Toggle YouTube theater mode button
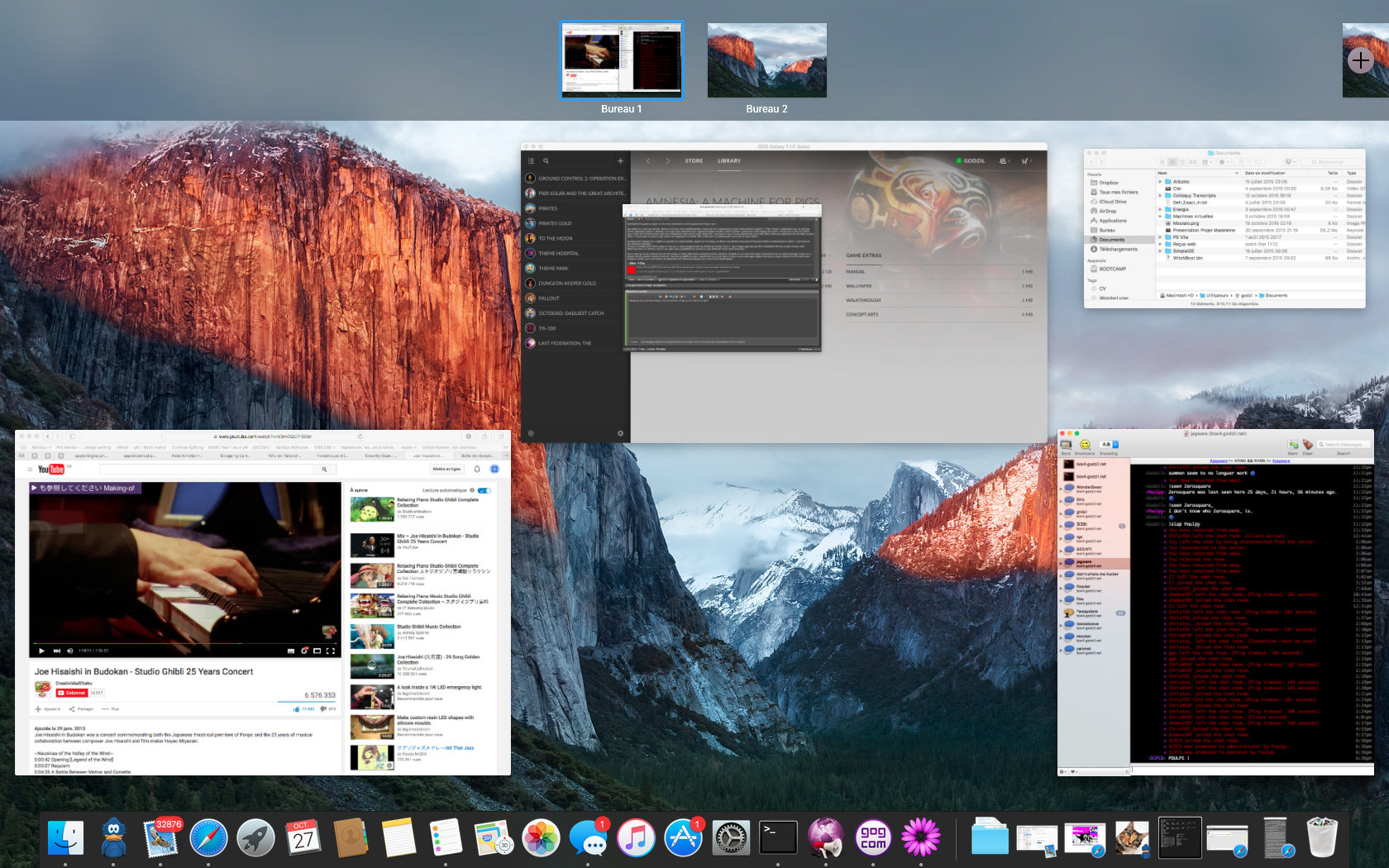This screenshot has width=1389, height=868. tap(317, 651)
